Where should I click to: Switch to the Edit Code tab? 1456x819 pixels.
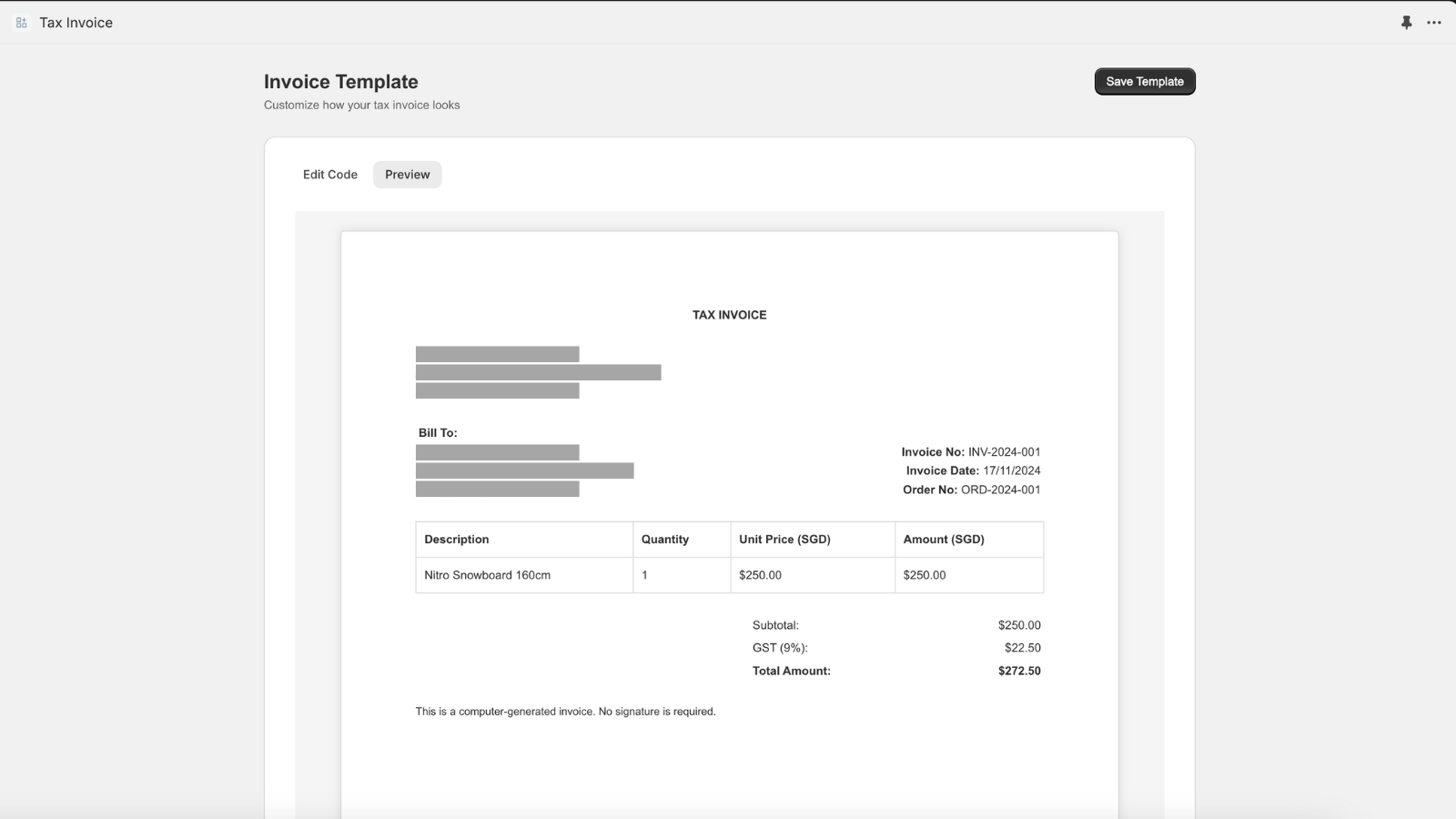pos(329,174)
